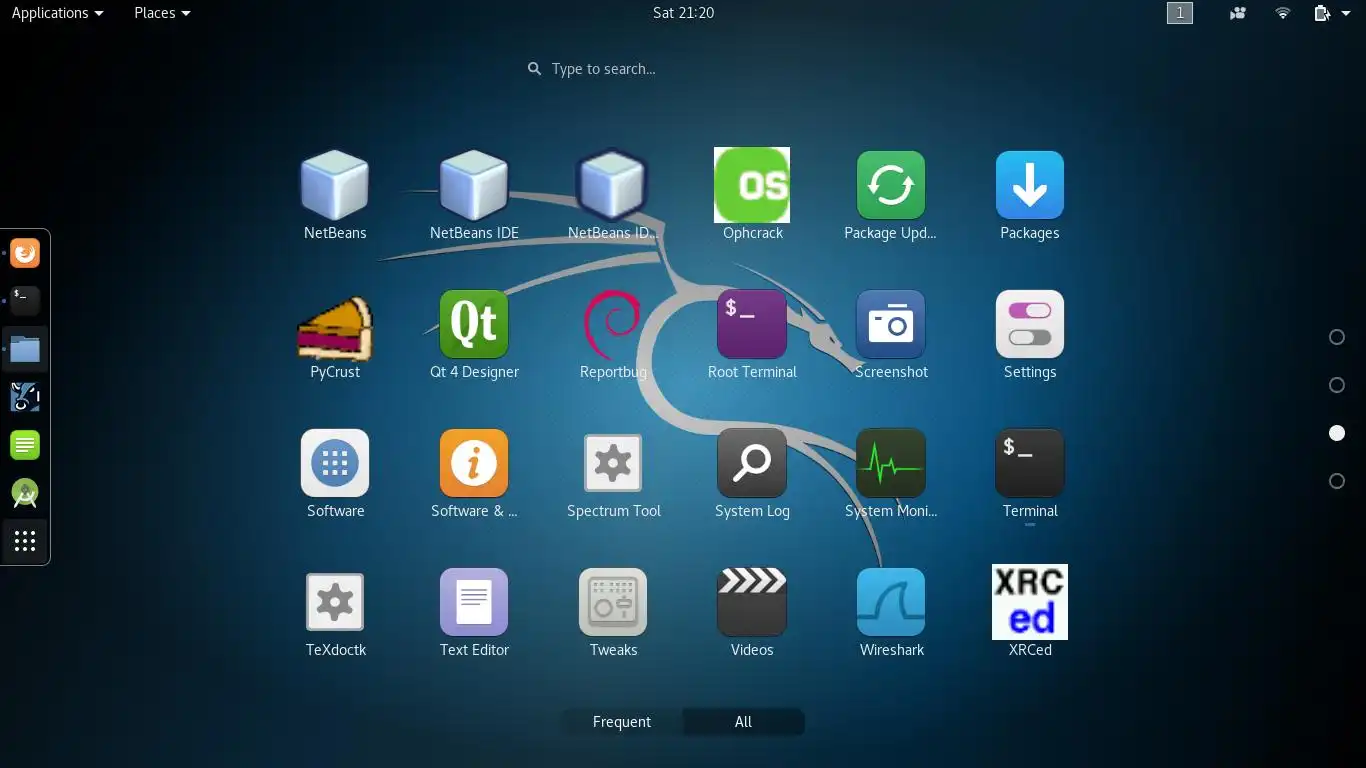Open the clock showing Sat 21:20
1366x768 pixels.
(683, 13)
